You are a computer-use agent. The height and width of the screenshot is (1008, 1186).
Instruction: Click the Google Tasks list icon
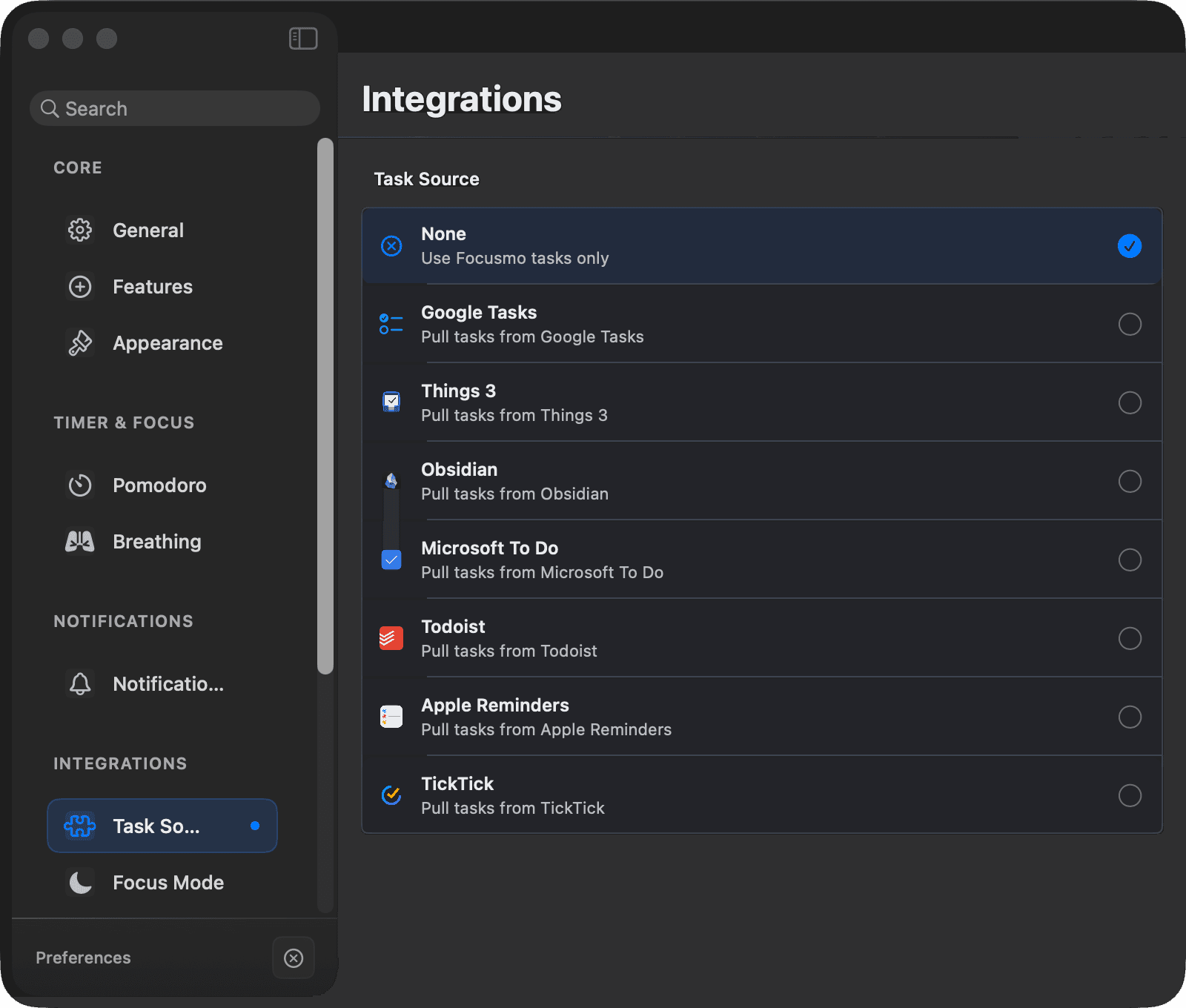[x=391, y=325]
